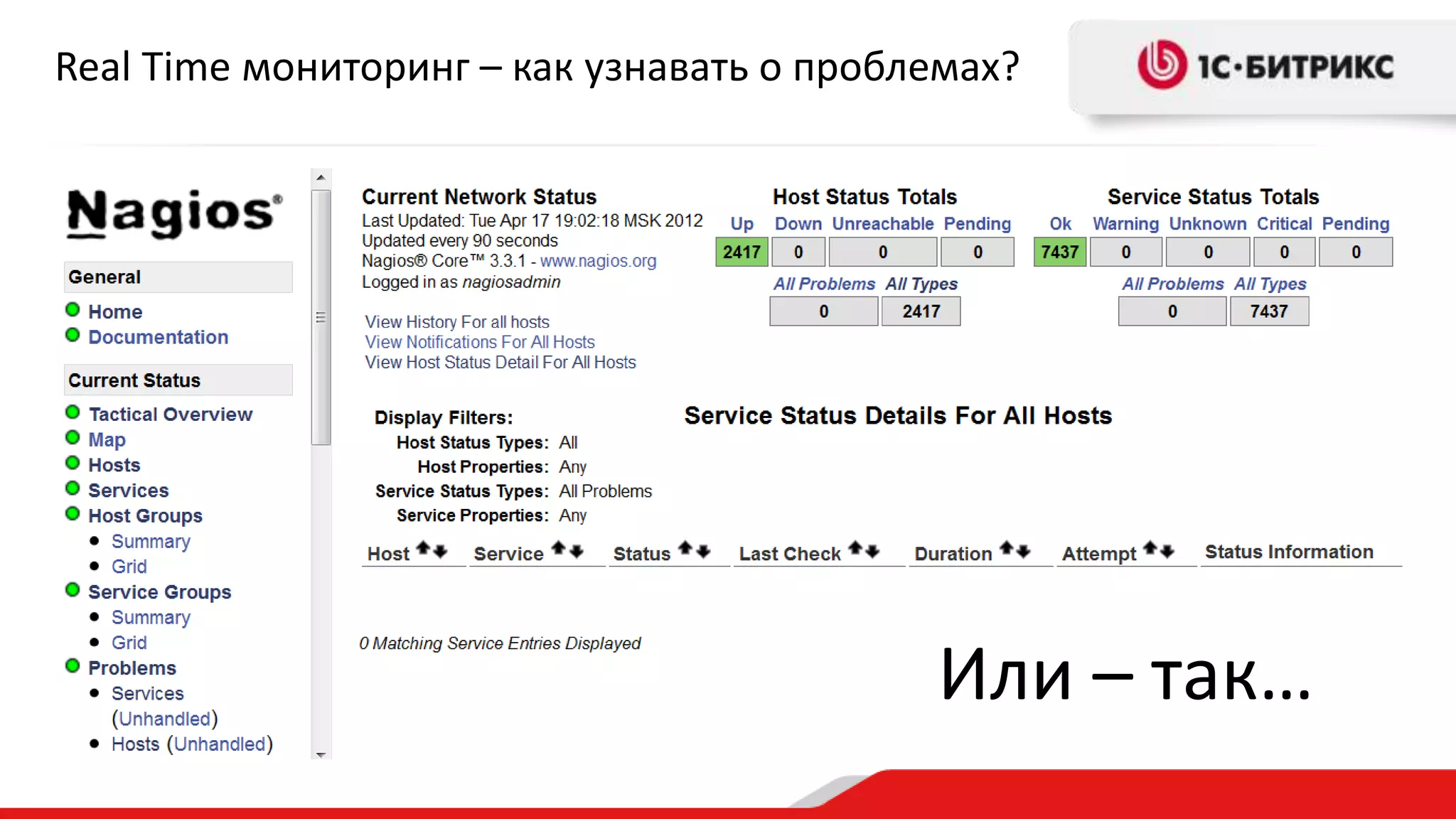Open Unhandled link next to Hosts

(220, 744)
